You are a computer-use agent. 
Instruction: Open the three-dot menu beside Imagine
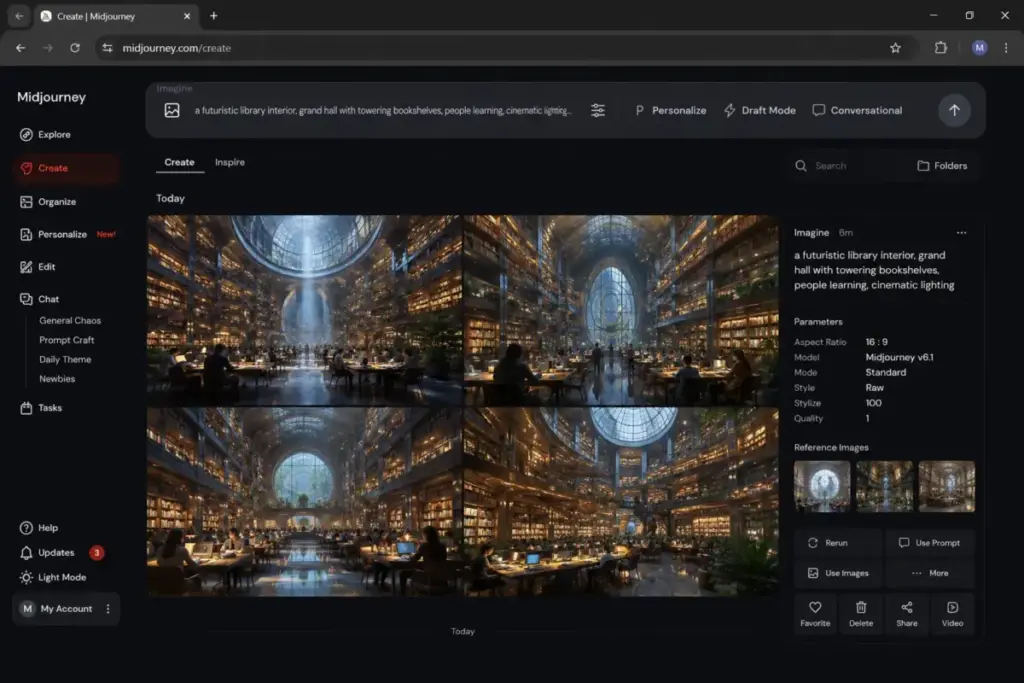[961, 232]
